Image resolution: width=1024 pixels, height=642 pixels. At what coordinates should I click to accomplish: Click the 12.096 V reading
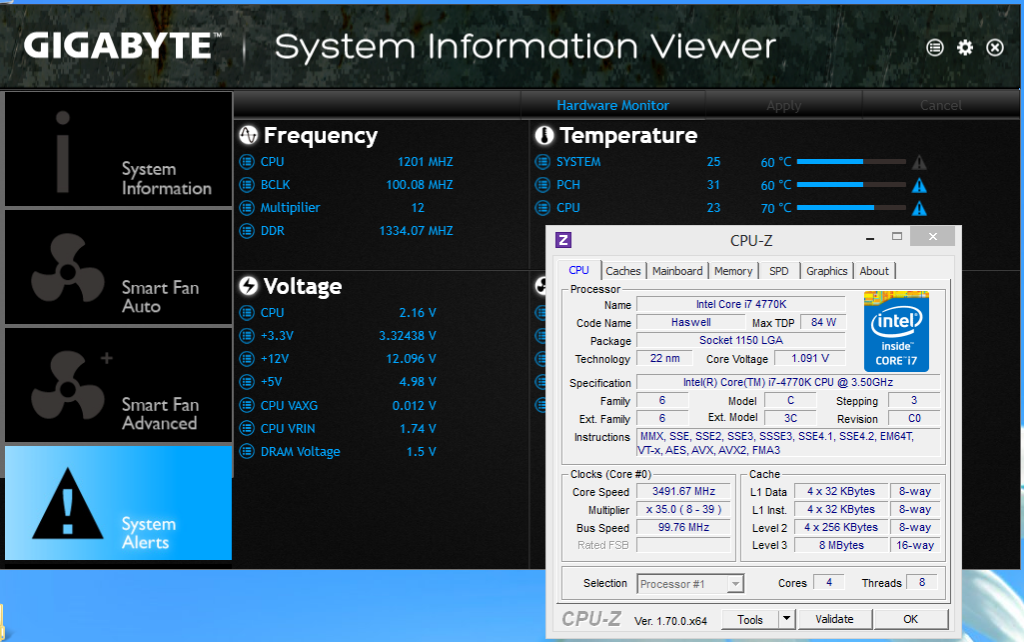tap(411, 359)
